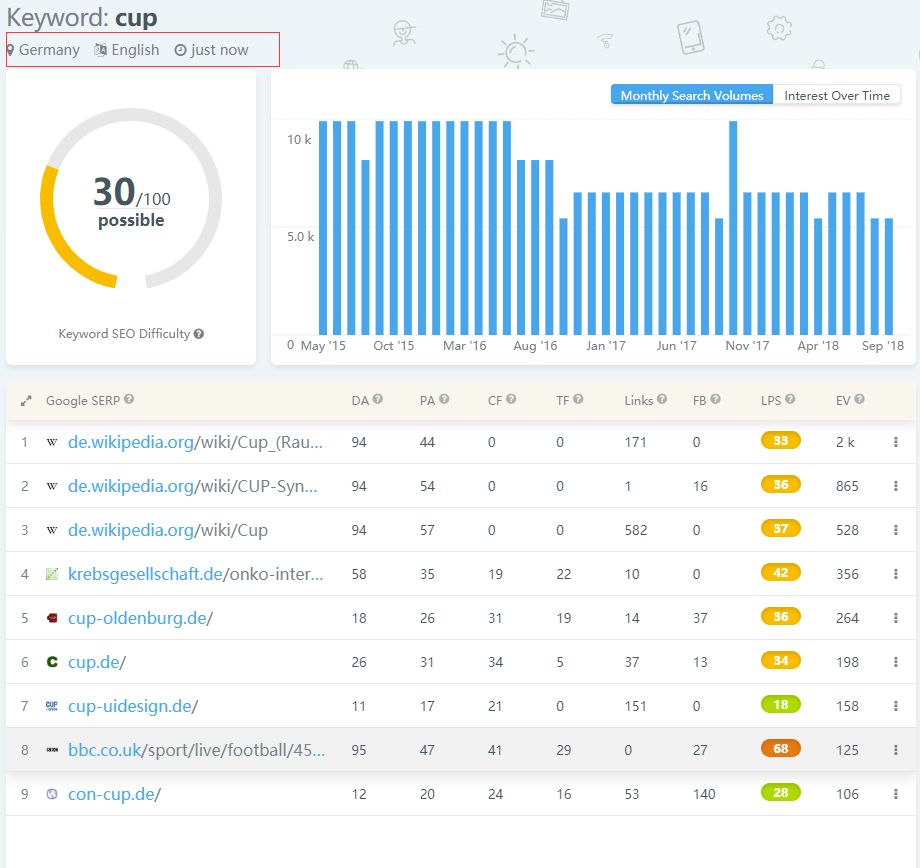This screenshot has width=920, height=868.
Task: Click the tall Nov '17 chart bar
Action: pos(734,228)
